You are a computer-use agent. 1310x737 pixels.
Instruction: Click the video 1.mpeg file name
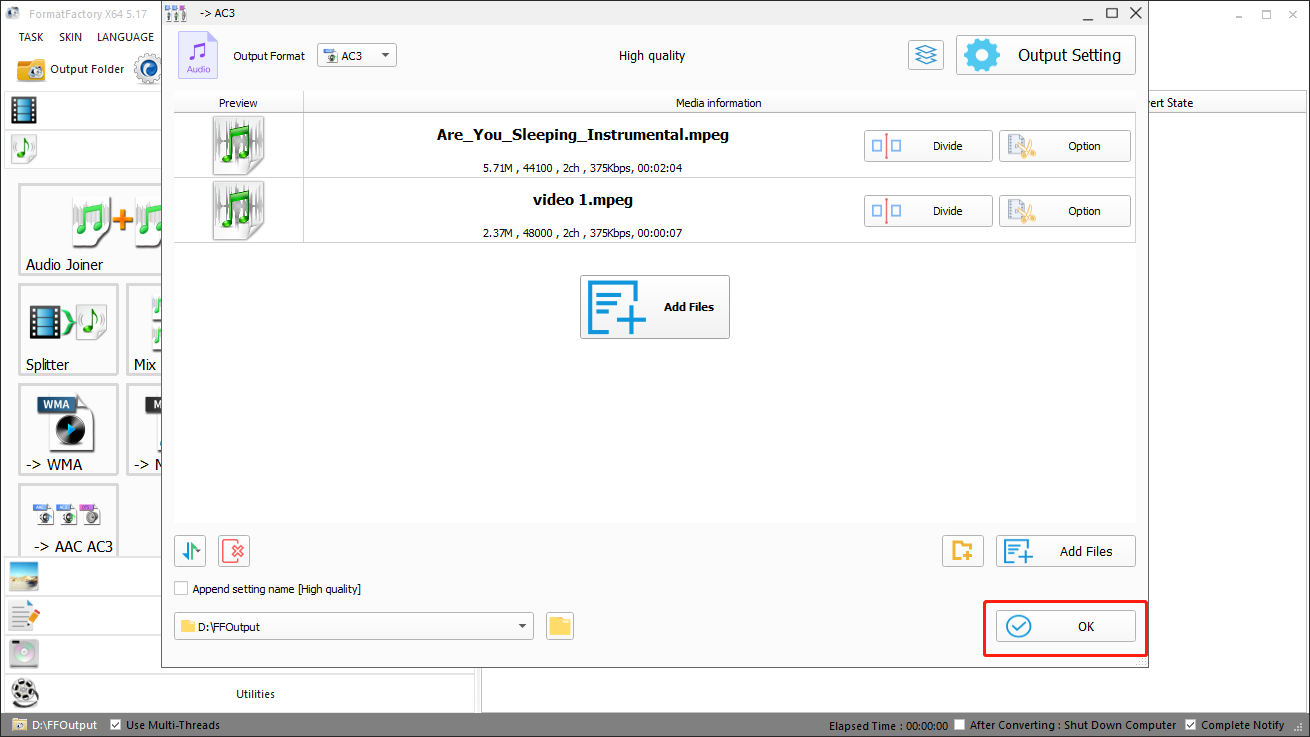click(x=583, y=200)
